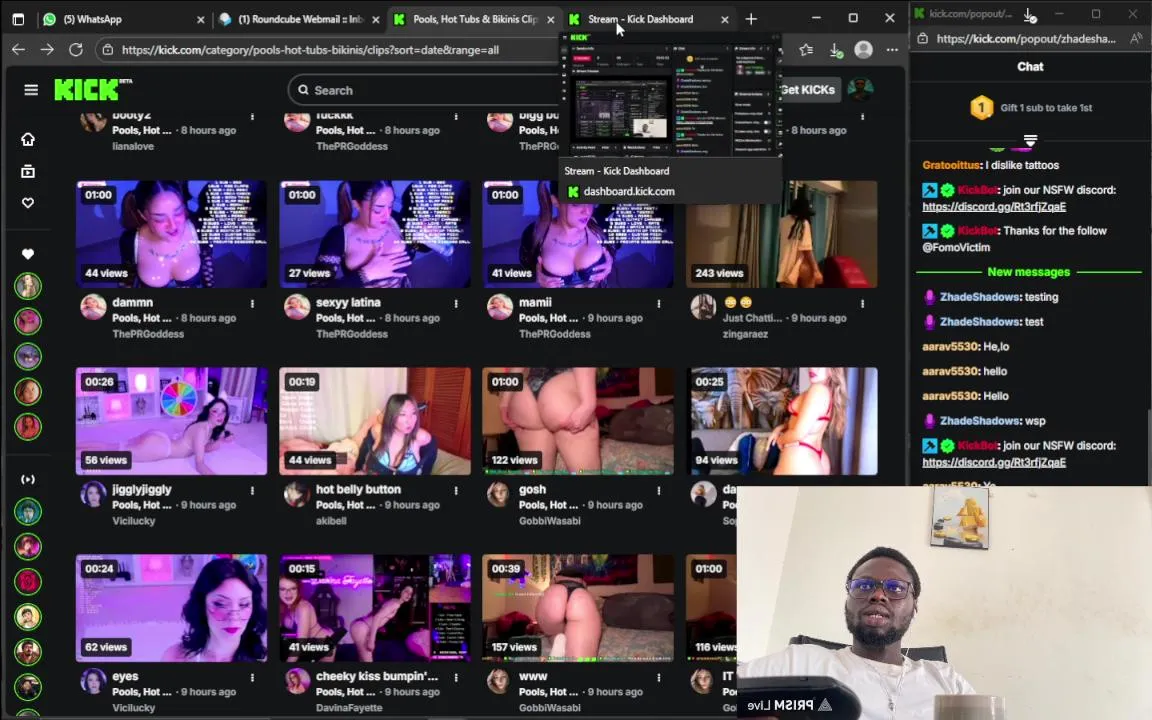Open channel 'zingaraez'

point(745,334)
